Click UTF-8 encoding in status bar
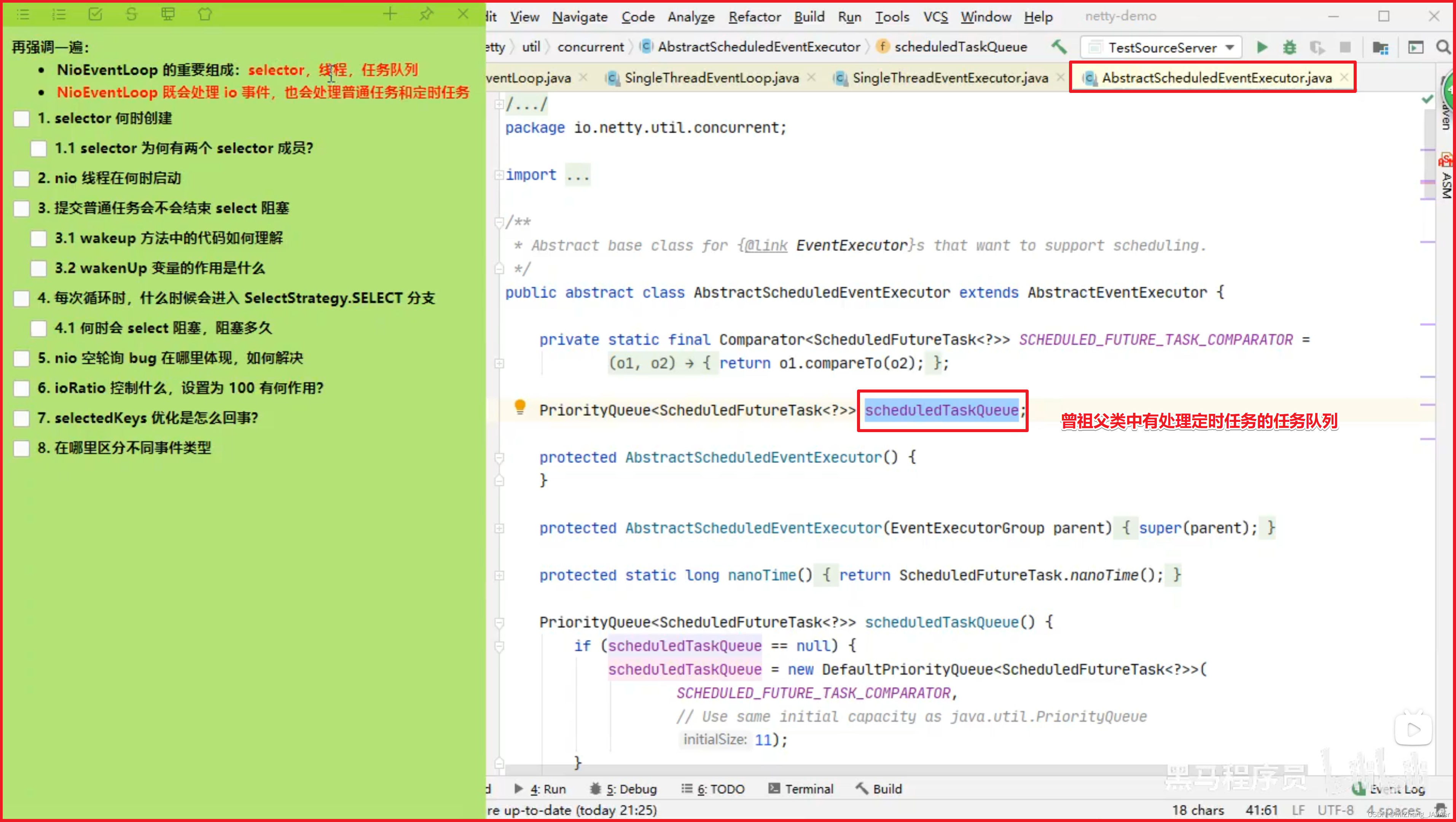 pos(1336,810)
